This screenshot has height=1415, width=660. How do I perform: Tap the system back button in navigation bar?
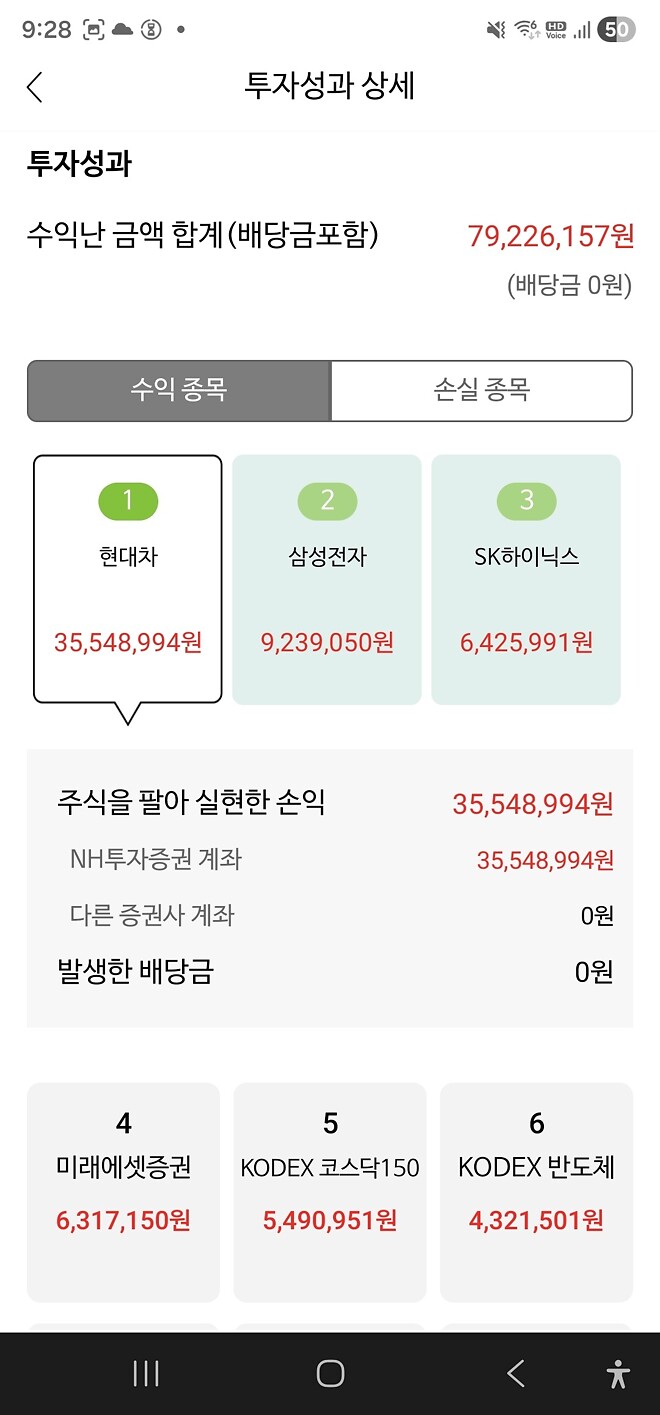(x=513, y=1373)
